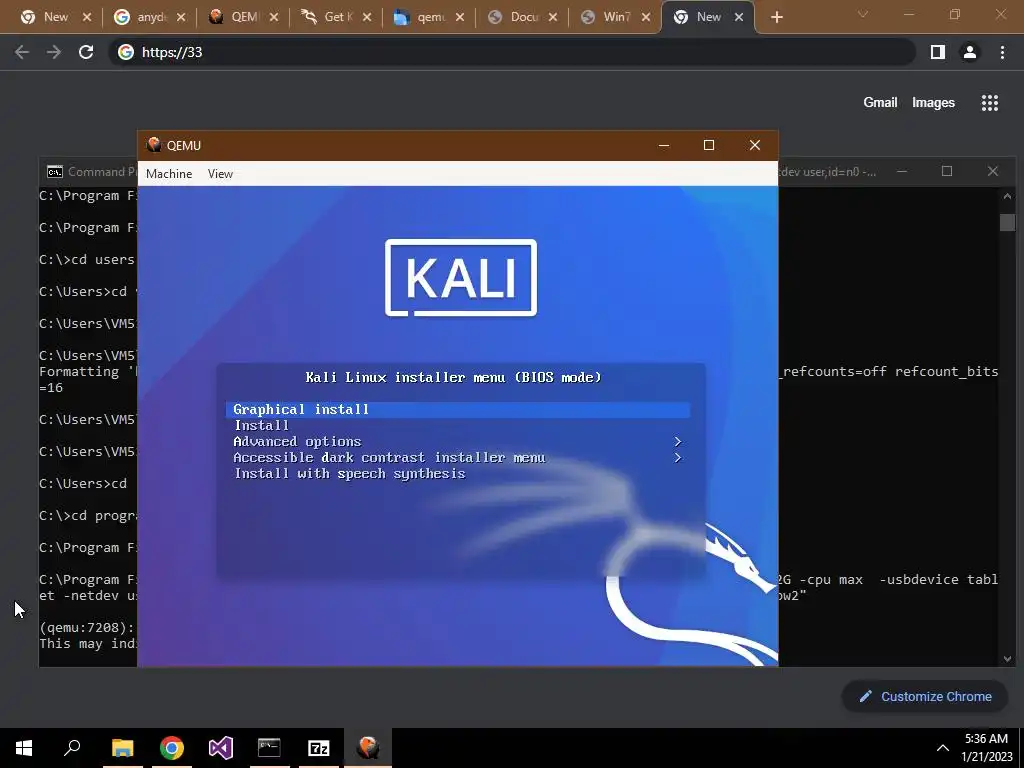Click the Command Prompt scrollbar thumb
1024x768 pixels.
(1007, 222)
